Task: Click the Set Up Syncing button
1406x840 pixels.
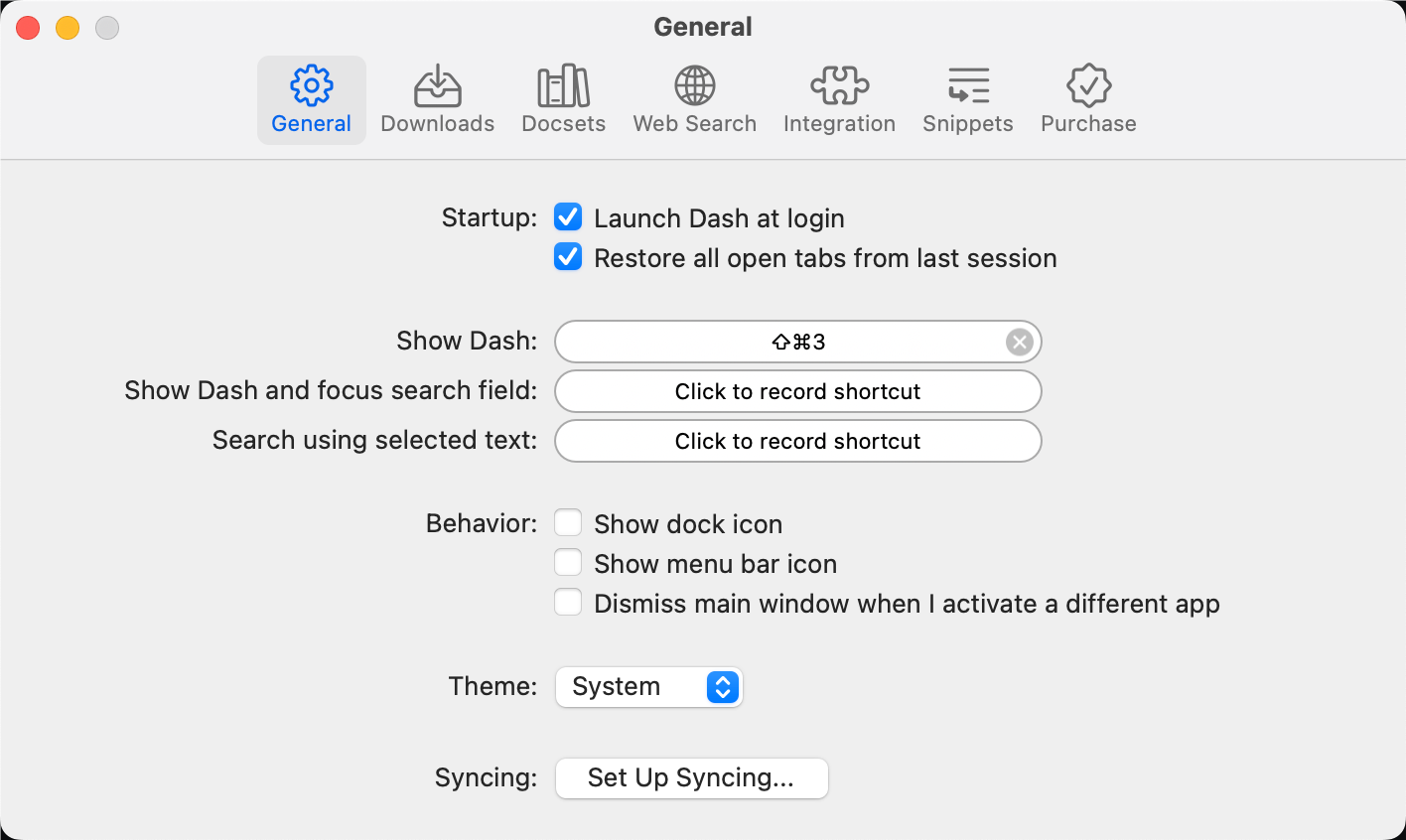Action: tap(691, 778)
